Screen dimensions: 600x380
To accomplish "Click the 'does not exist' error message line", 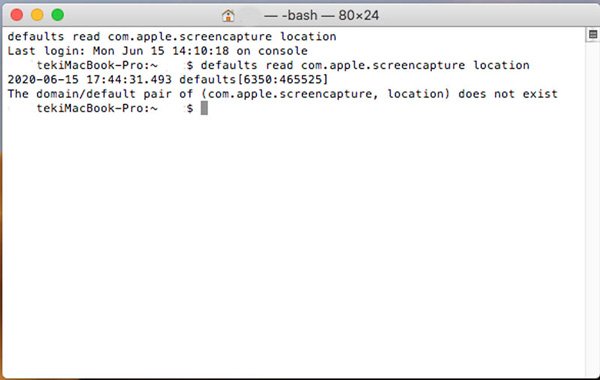I will (282, 94).
